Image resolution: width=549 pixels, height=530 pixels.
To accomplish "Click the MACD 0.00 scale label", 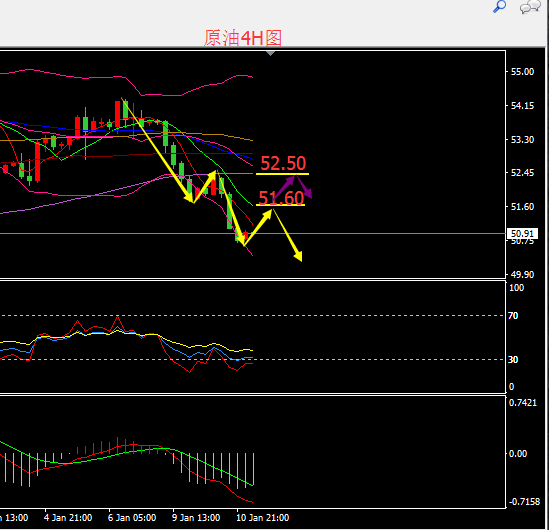I will click(518, 454).
